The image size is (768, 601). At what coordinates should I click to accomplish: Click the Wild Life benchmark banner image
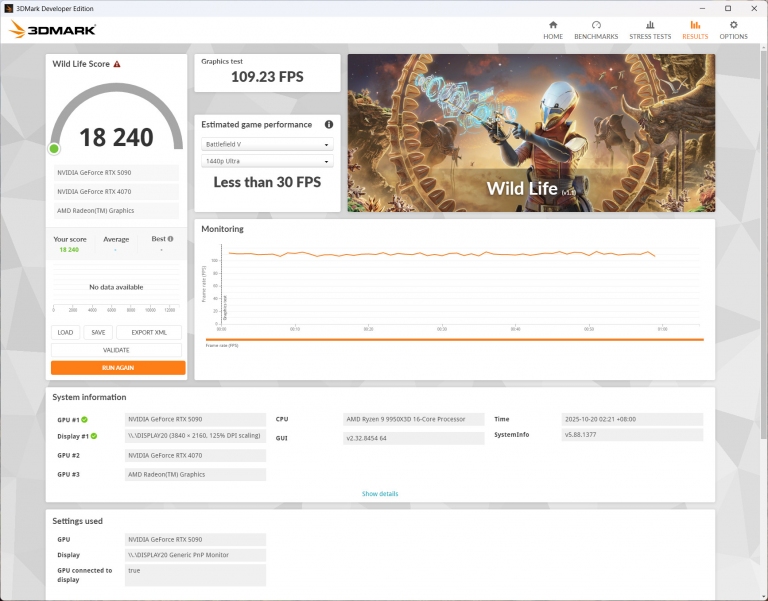(531, 133)
